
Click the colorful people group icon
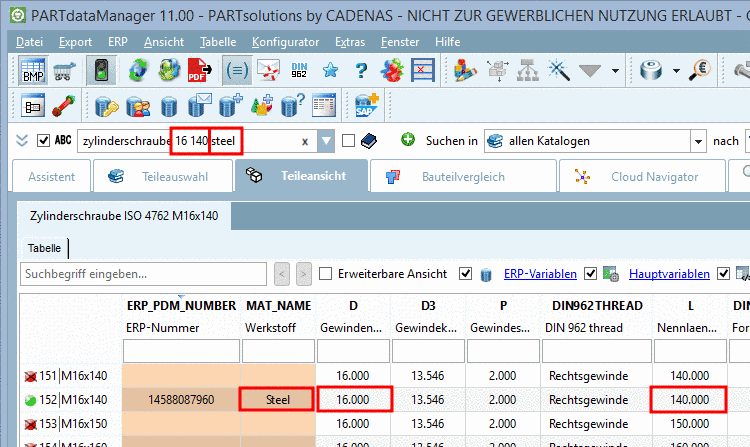(x=392, y=71)
